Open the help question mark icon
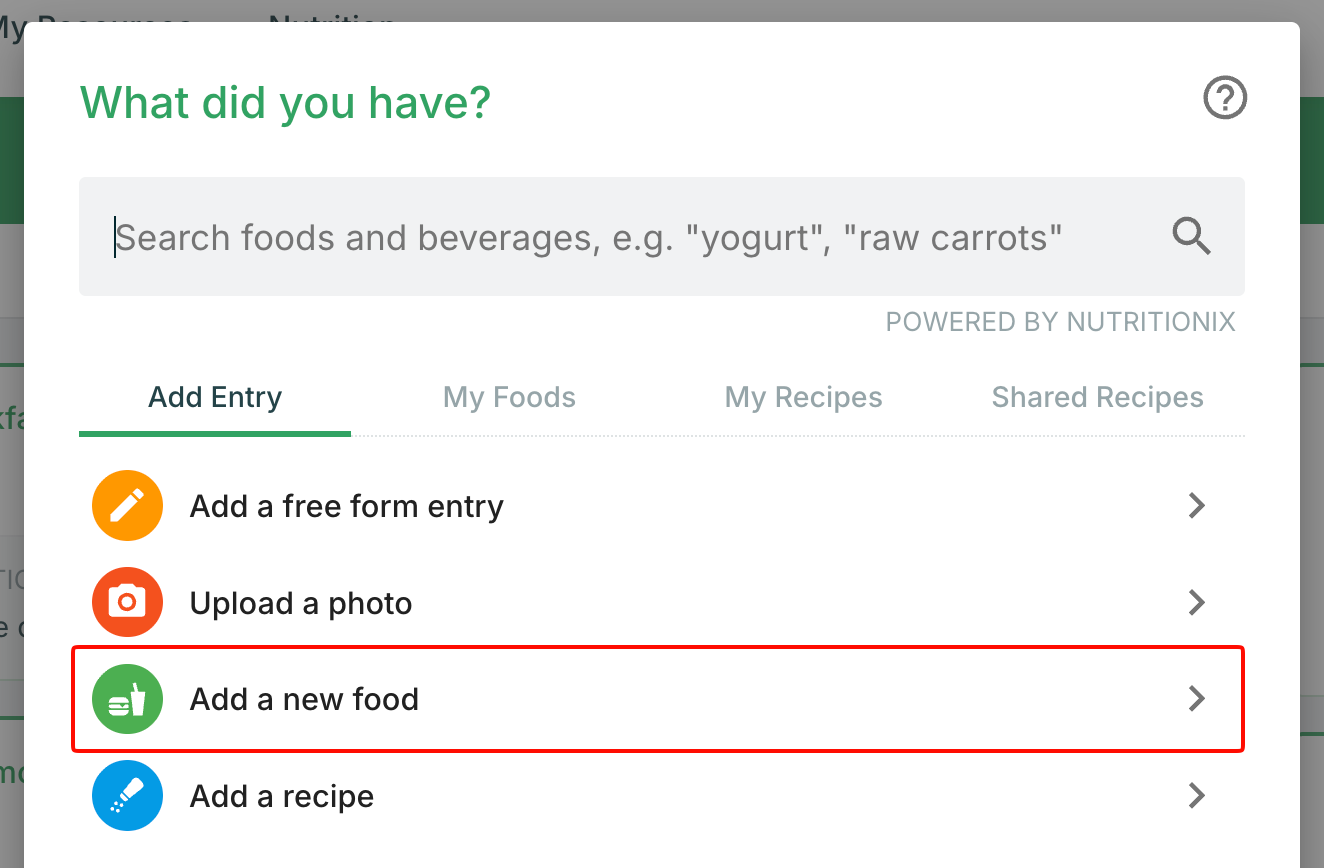1324x868 pixels. (x=1225, y=99)
